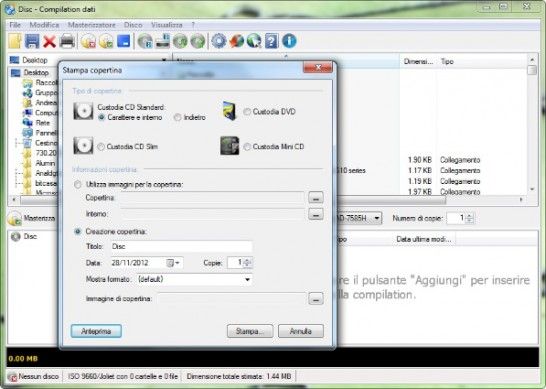Click the Masterizza disc icon
546x389 pixels.
pos(15,218)
